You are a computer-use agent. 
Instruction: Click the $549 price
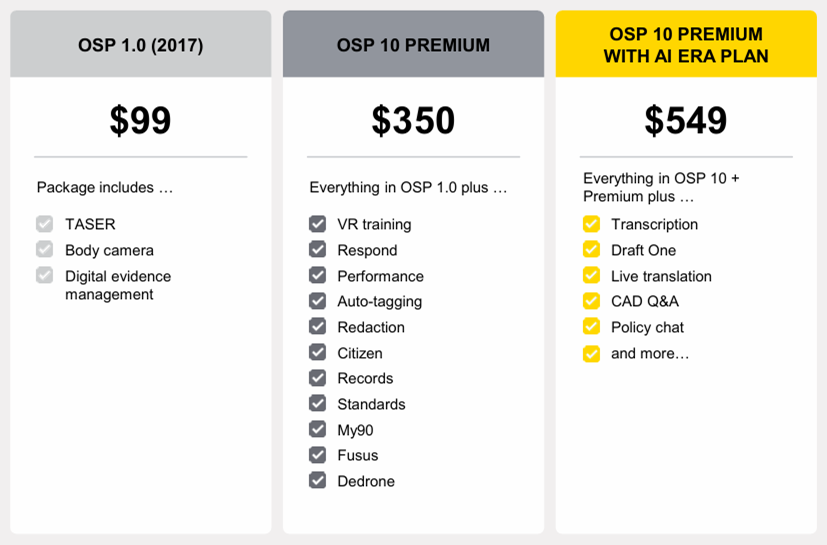point(686,121)
